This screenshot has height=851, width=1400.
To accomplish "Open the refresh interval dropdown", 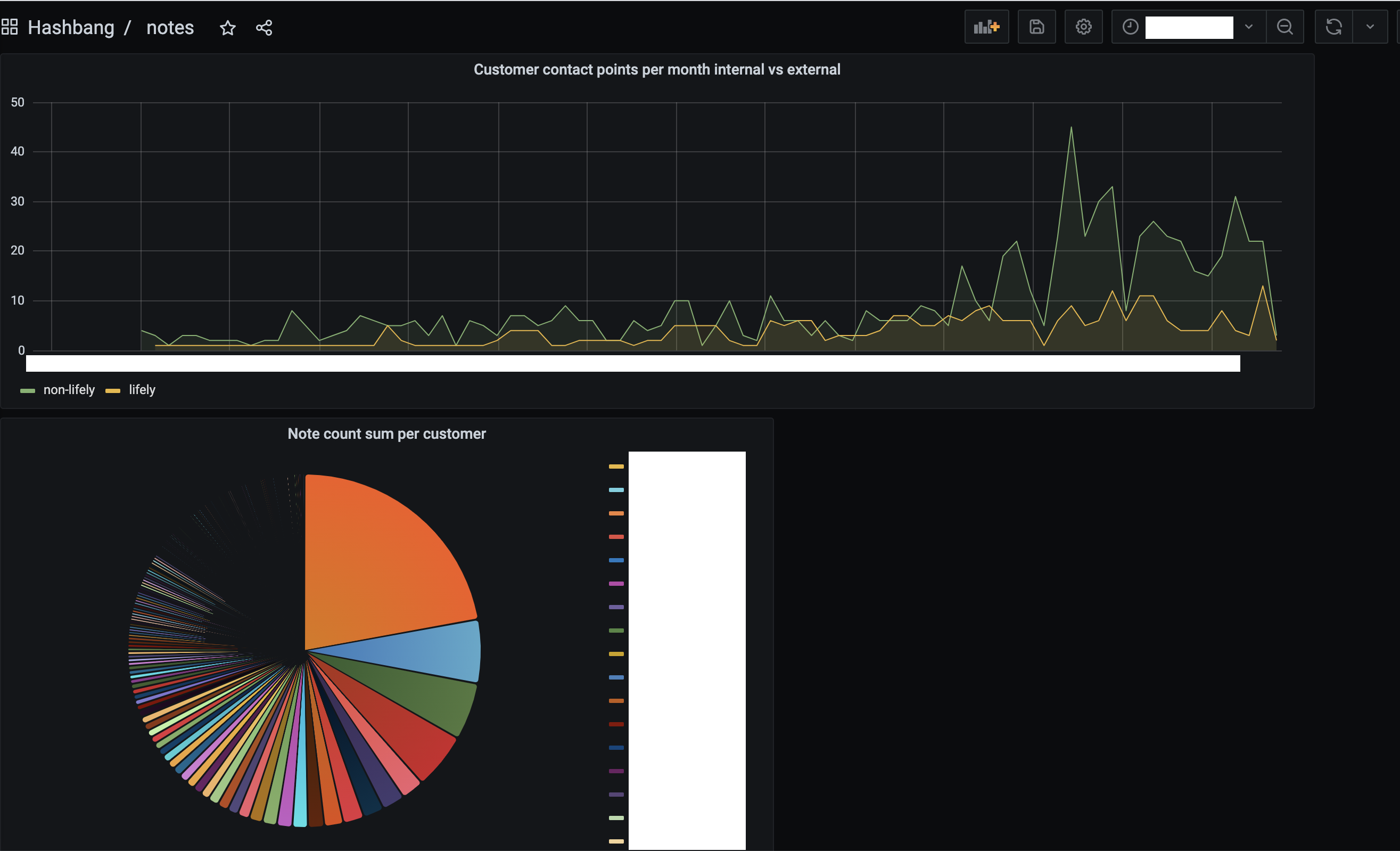I will pyautogui.click(x=1370, y=27).
